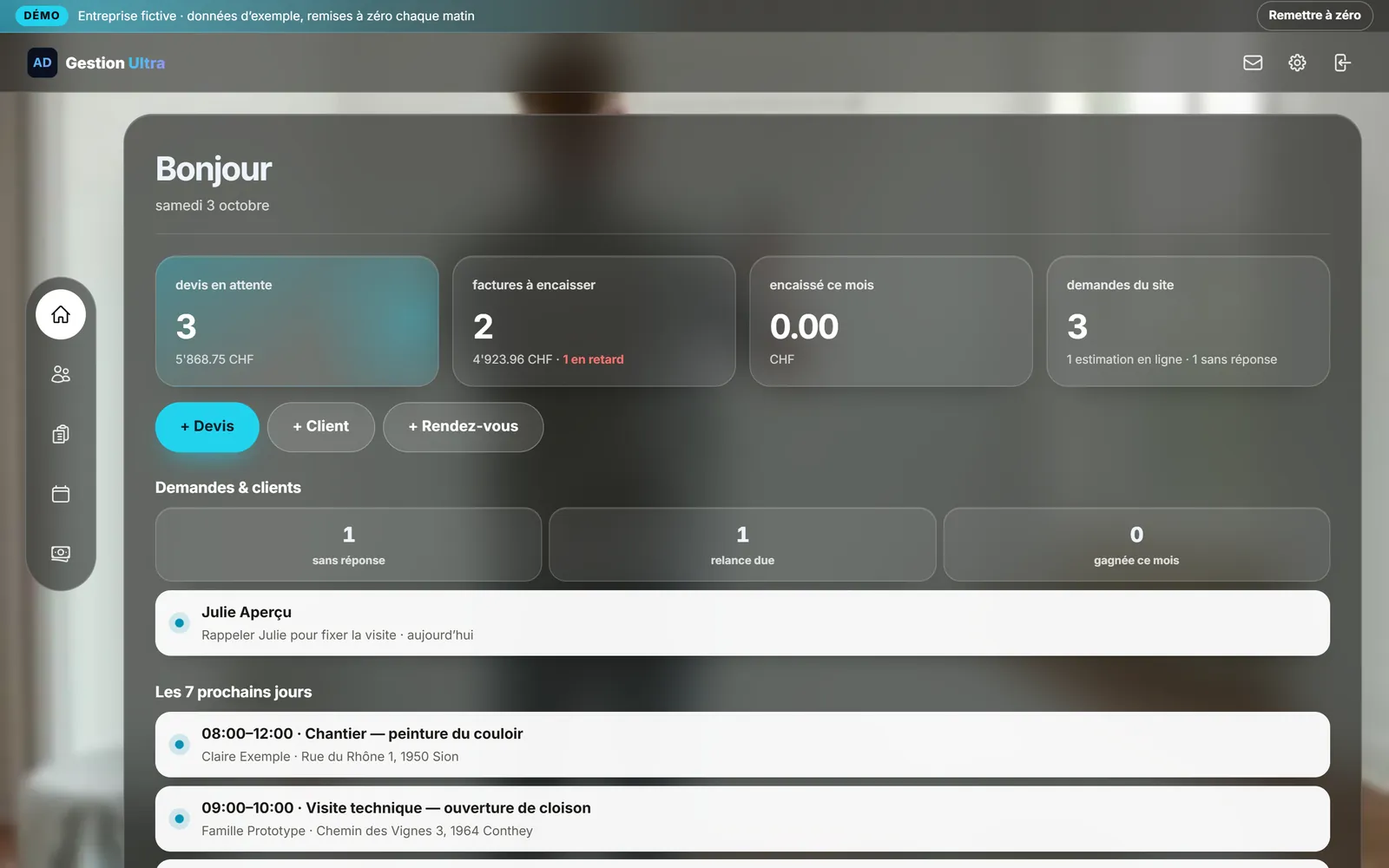The width and height of the screenshot is (1389, 868).
Task: Open the encaissé ce mois card
Action: click(891, 321)
